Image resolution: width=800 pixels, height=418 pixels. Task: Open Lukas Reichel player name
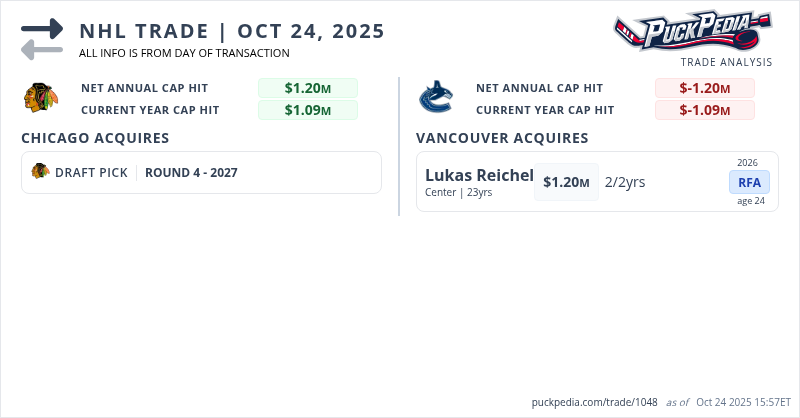[479, 175]
